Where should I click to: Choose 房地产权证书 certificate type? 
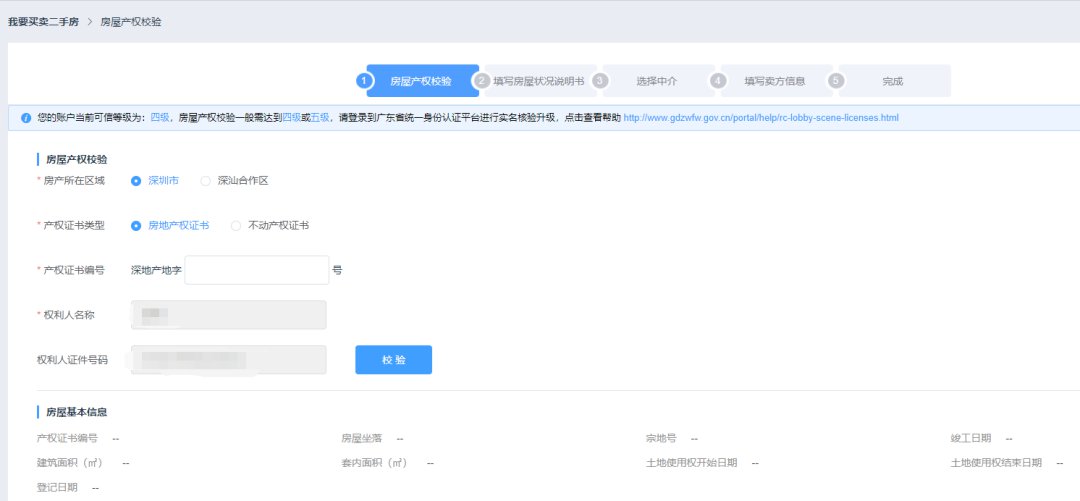[x=136, y=226]
